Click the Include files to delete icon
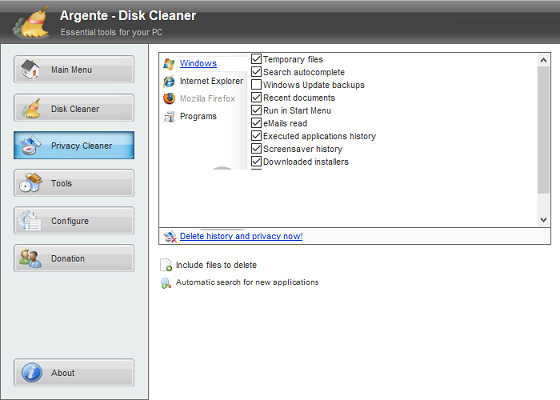 [x=166, y=265]
